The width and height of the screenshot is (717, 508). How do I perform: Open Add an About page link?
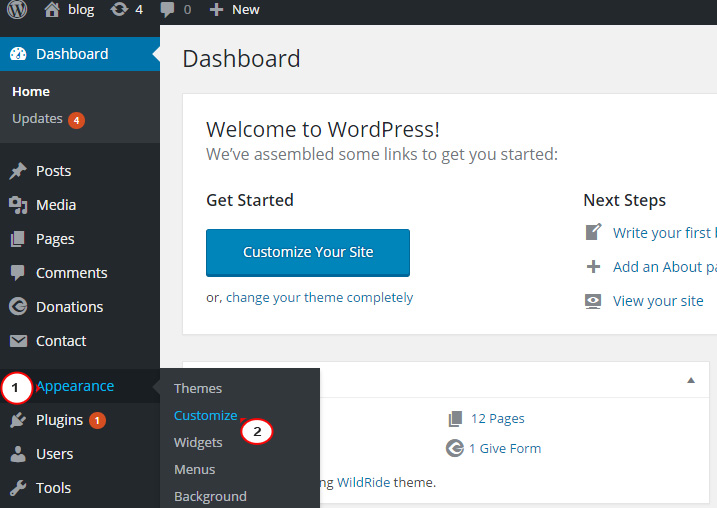click(x=665, y=267)
